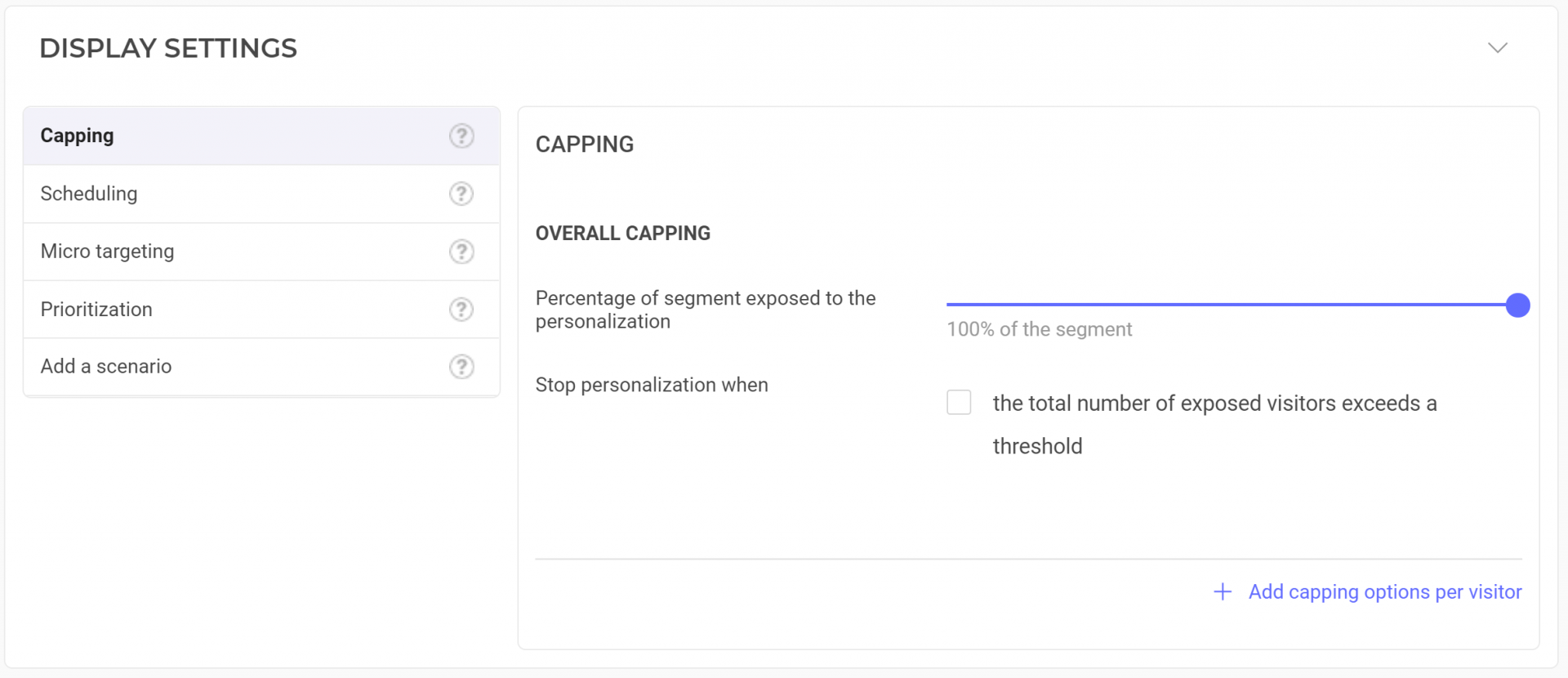Click the DISPLAY SETTINGS header title
Image resolution: width=1568 pixels, height=678 pixels.
(168, 48)
